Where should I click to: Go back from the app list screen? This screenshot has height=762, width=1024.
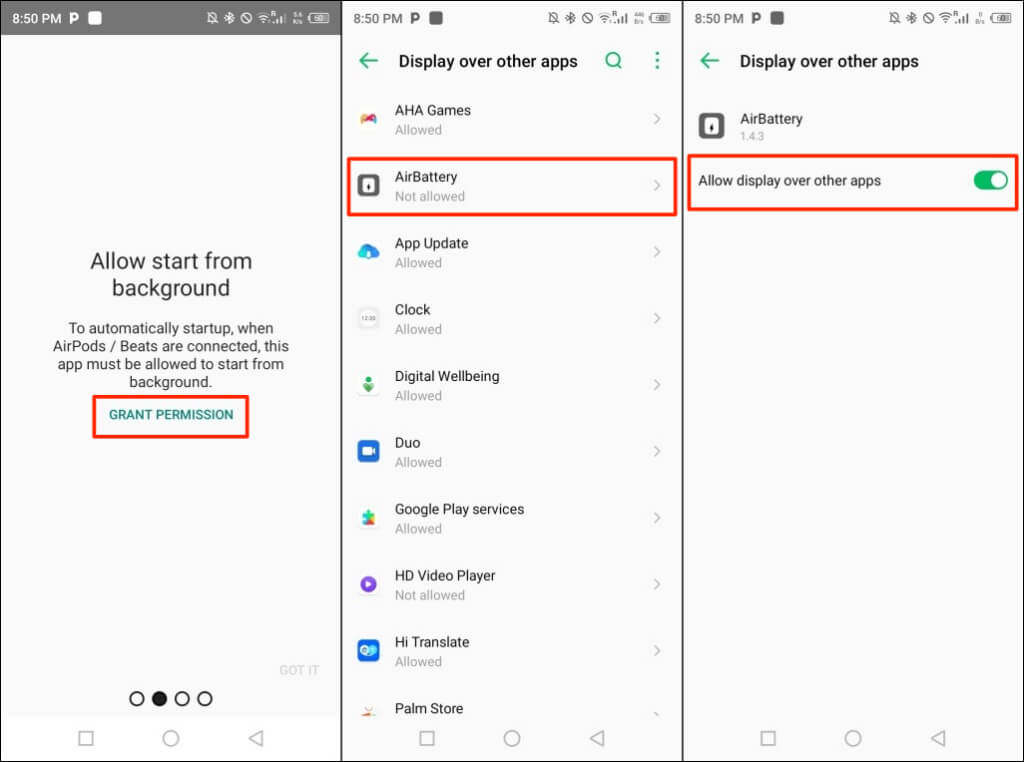pyautogui.click(x=369, y=61)
